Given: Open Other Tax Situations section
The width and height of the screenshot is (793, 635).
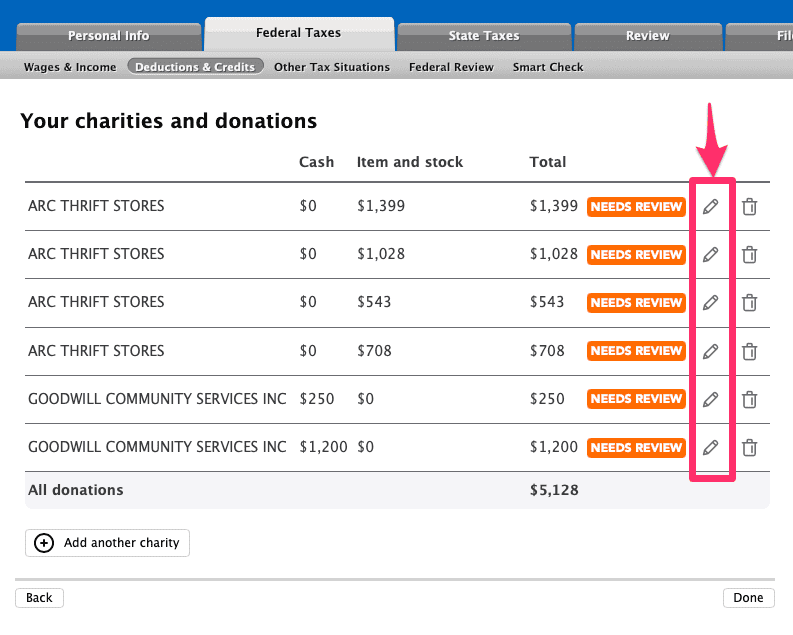Looking at the screenshot, I should tap(332, 67).
